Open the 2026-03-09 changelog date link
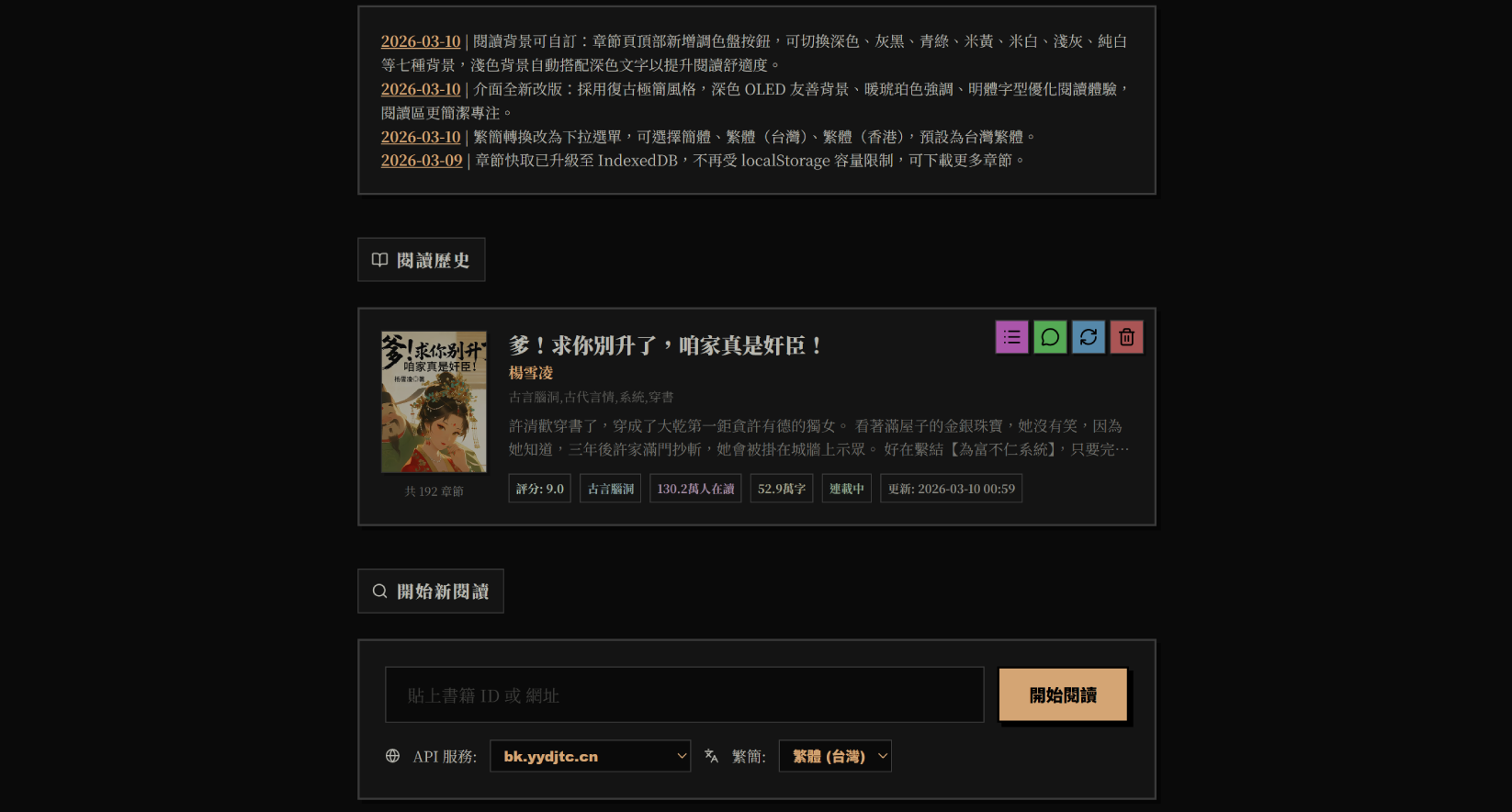The image size is (1512, 812). (x=422, y=161)
